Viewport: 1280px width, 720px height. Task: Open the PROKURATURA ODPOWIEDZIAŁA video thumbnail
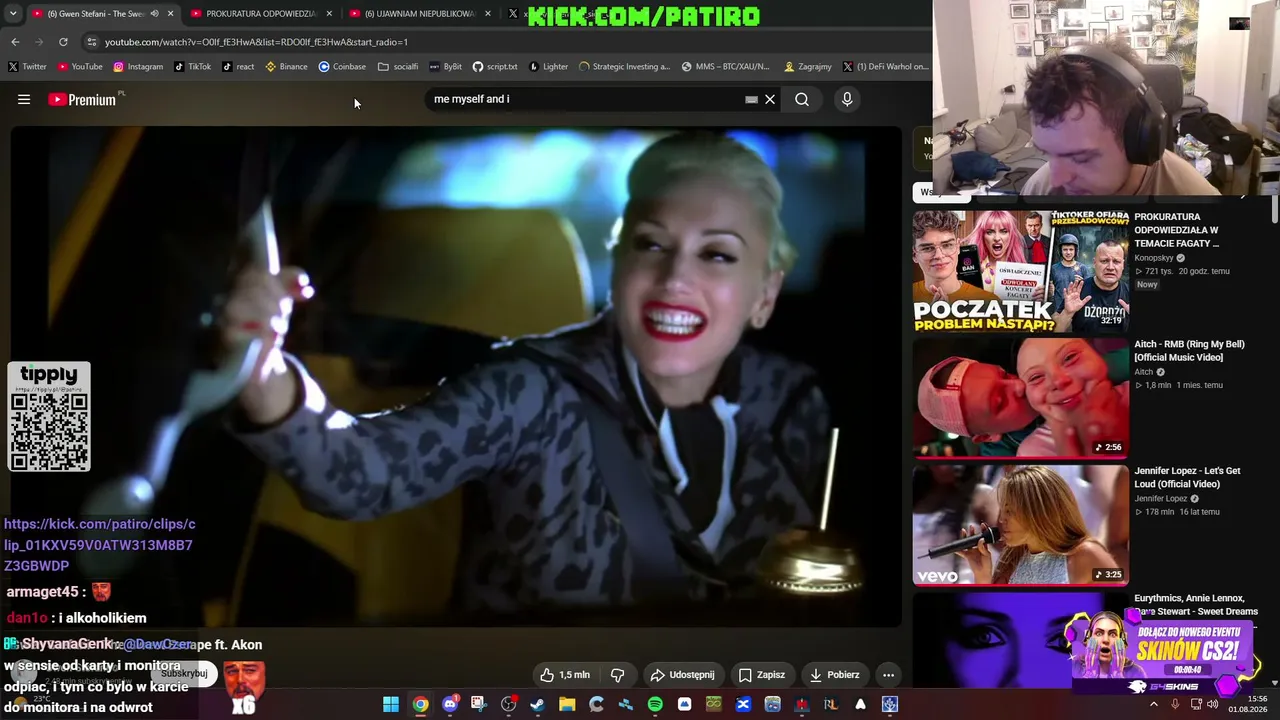coord(1020,271)
